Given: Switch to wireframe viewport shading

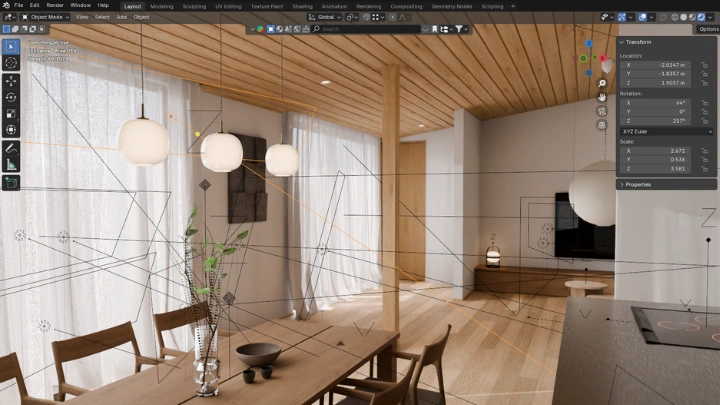Looking at the screenshot, I should [x=675, y=17].
